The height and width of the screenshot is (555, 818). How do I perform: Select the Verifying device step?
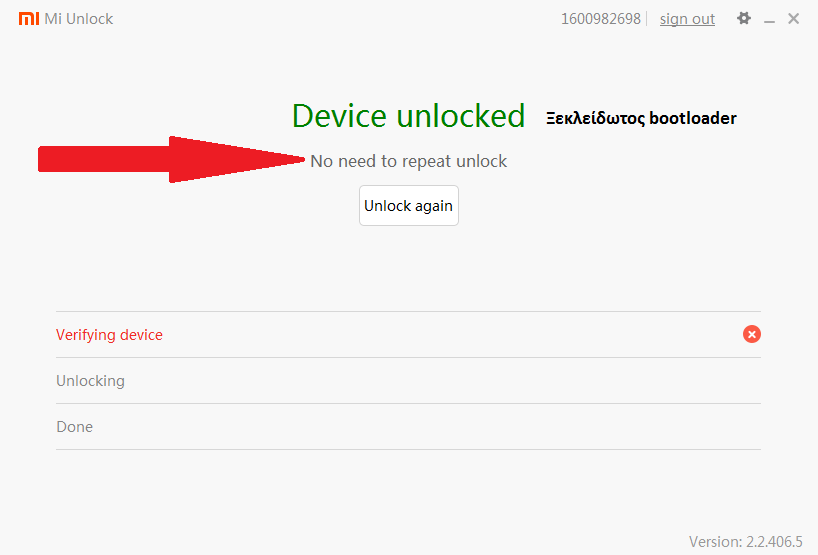(x=109, y=335)
